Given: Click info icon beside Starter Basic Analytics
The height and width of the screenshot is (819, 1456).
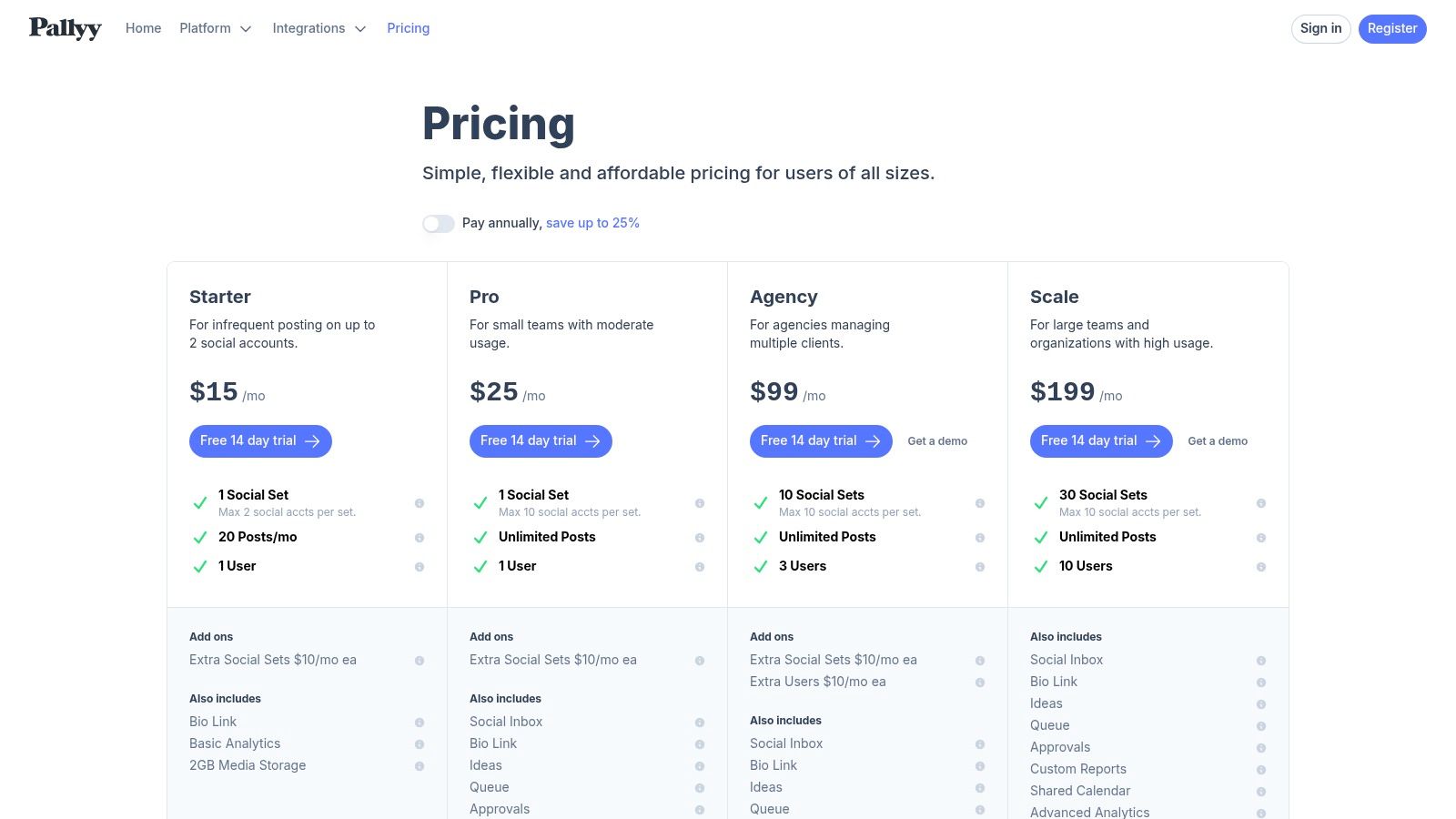Looking at the screenshot, I should pyautogui.click(x=420, y=744).
